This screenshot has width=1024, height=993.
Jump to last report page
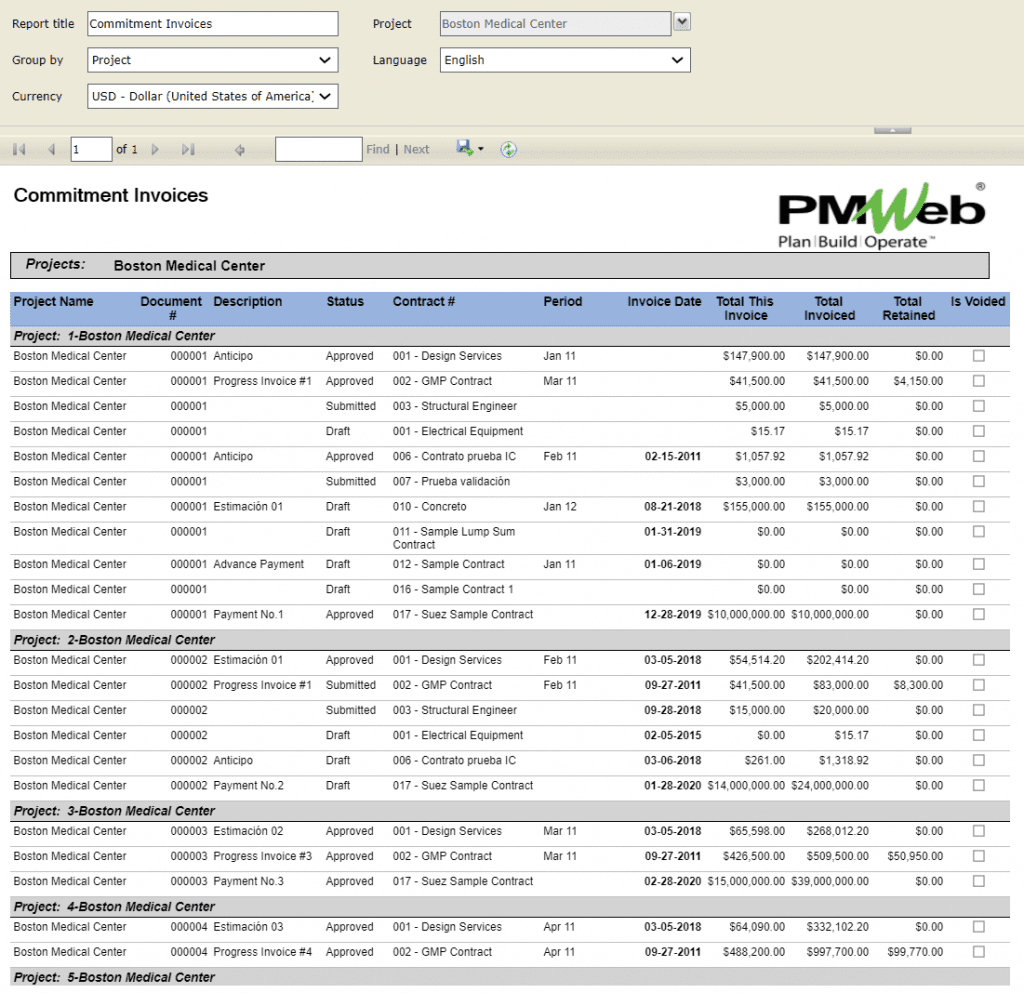pos(188,150)
